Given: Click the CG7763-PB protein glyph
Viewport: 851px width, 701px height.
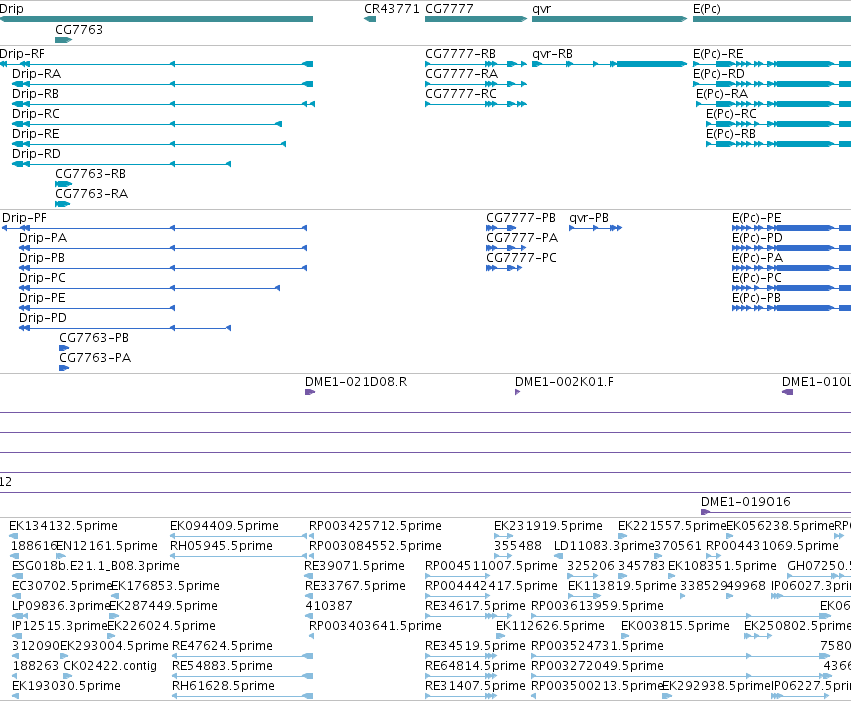Looking at the screenshot, I should (x=64, y=348).
